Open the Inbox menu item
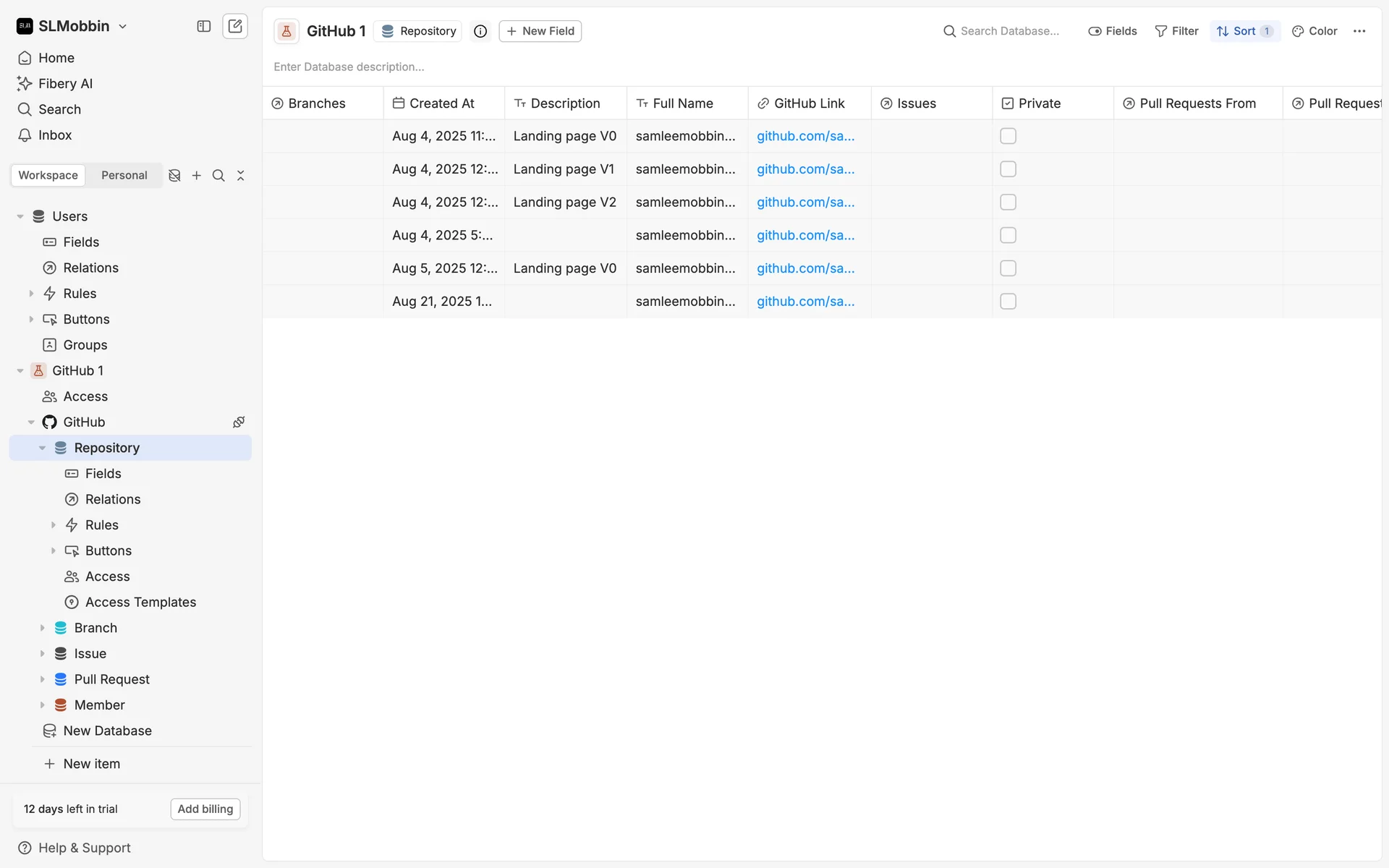Viewport: 1389px width, 868px height. pos(55,135)
